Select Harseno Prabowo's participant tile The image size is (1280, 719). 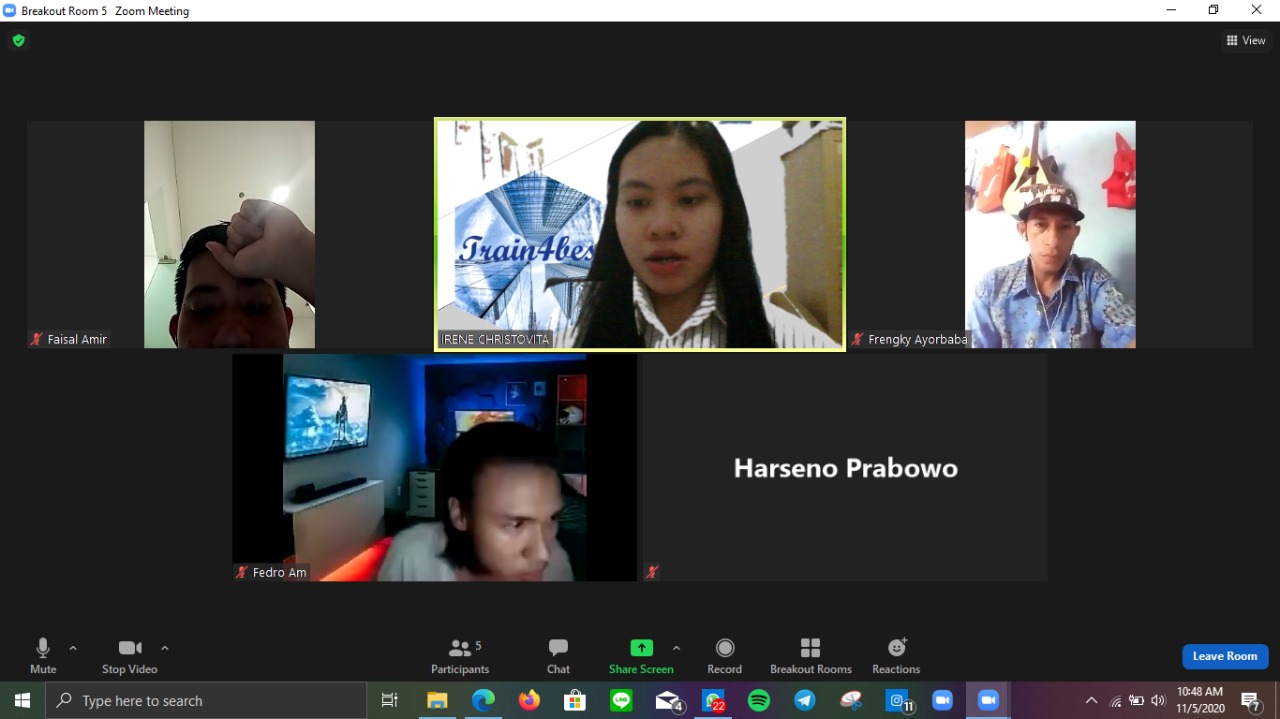pos(845,468)
